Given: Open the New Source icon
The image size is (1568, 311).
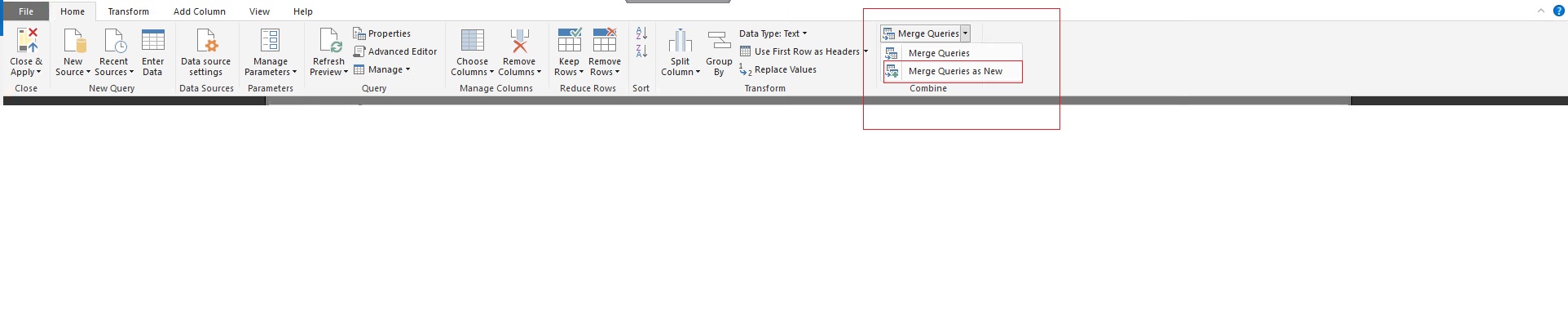Looking at the screenshot, I should 73,40.
